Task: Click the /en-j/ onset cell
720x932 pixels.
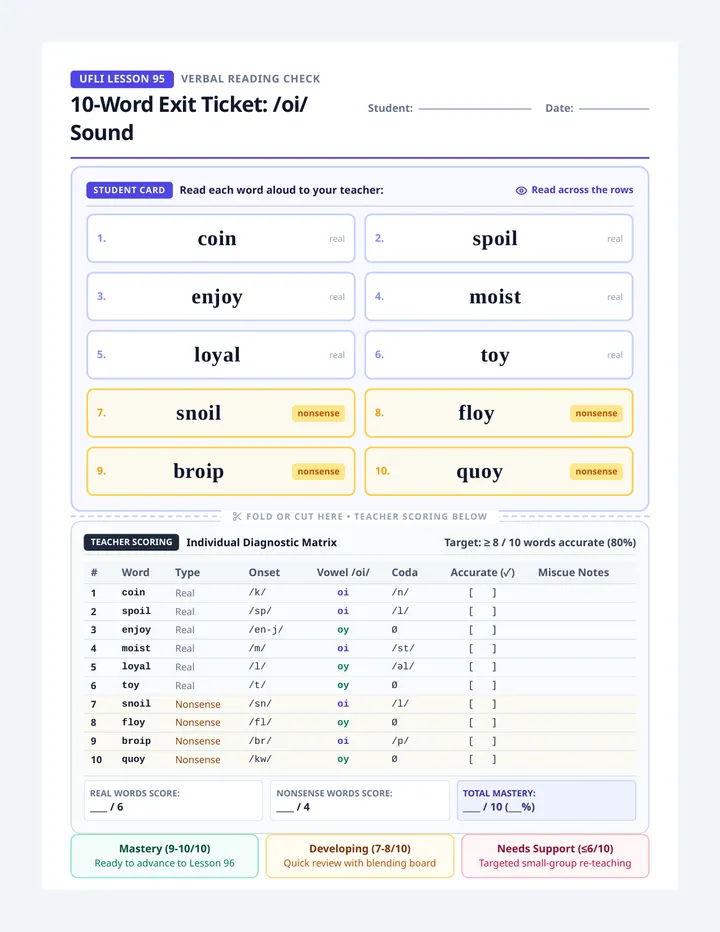Action: (266, 629)
